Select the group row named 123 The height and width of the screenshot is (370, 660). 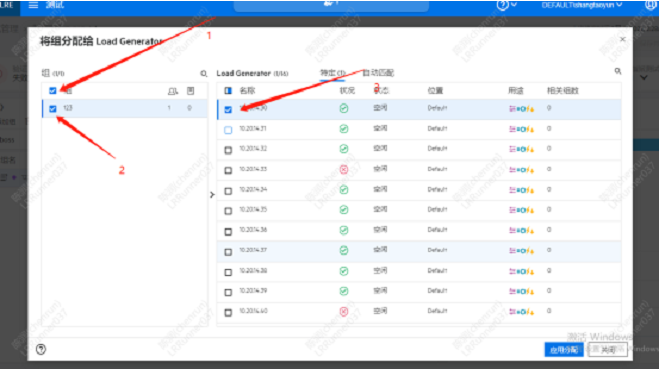(x=125, y=108)
